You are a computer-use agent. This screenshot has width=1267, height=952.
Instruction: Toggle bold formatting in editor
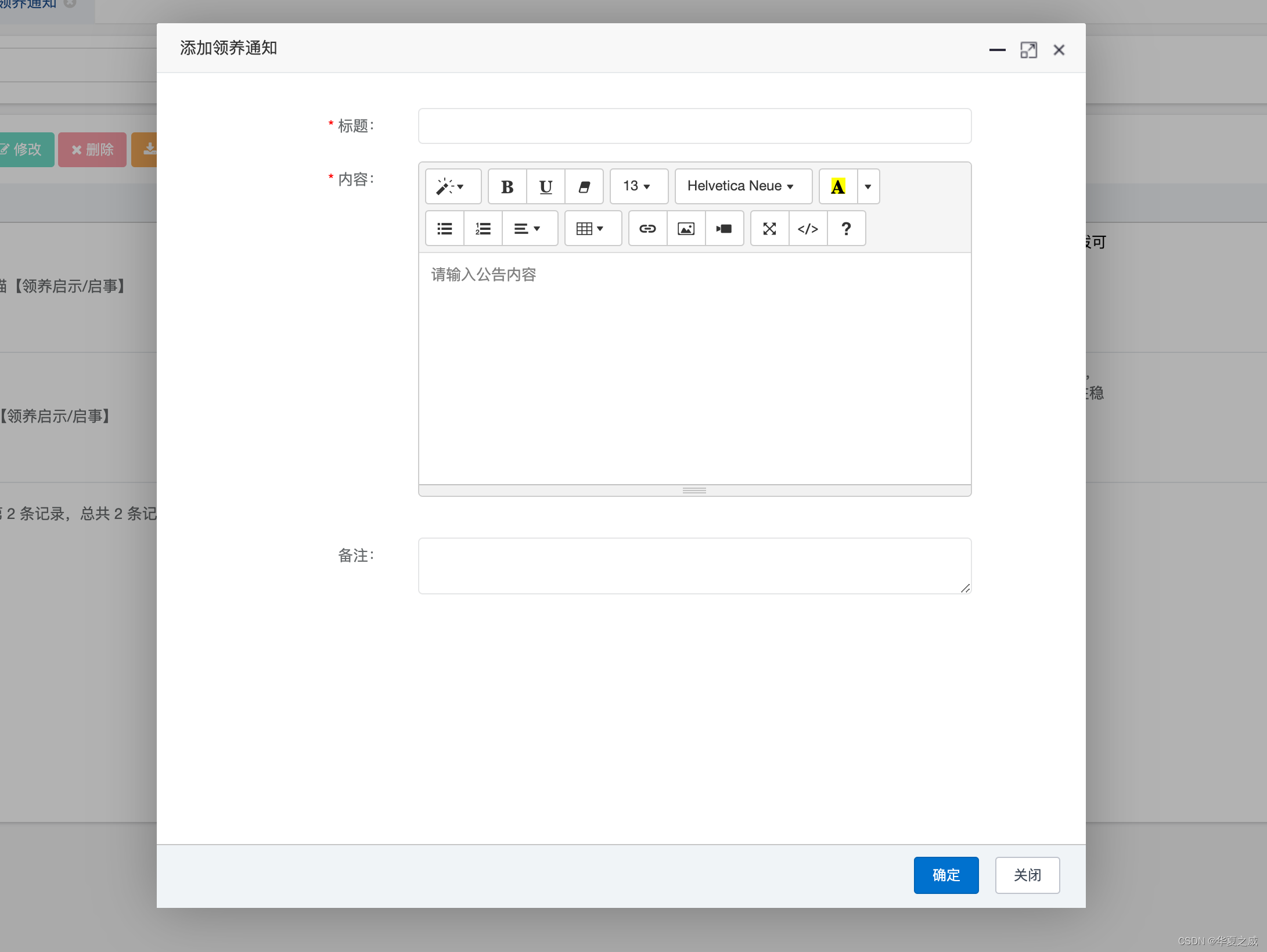(507, 186)
